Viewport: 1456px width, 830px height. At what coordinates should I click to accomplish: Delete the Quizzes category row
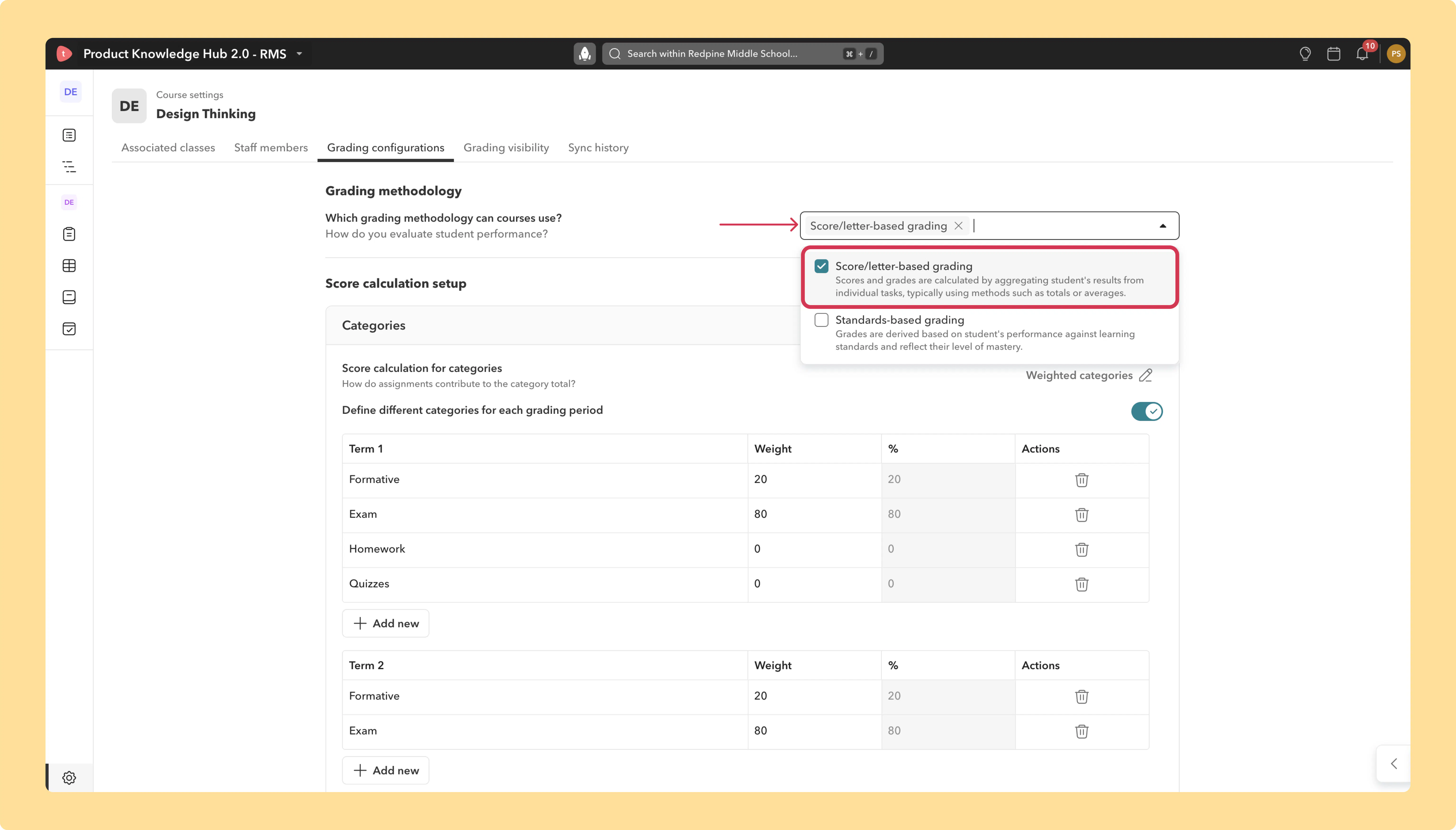click(1081, 584)
